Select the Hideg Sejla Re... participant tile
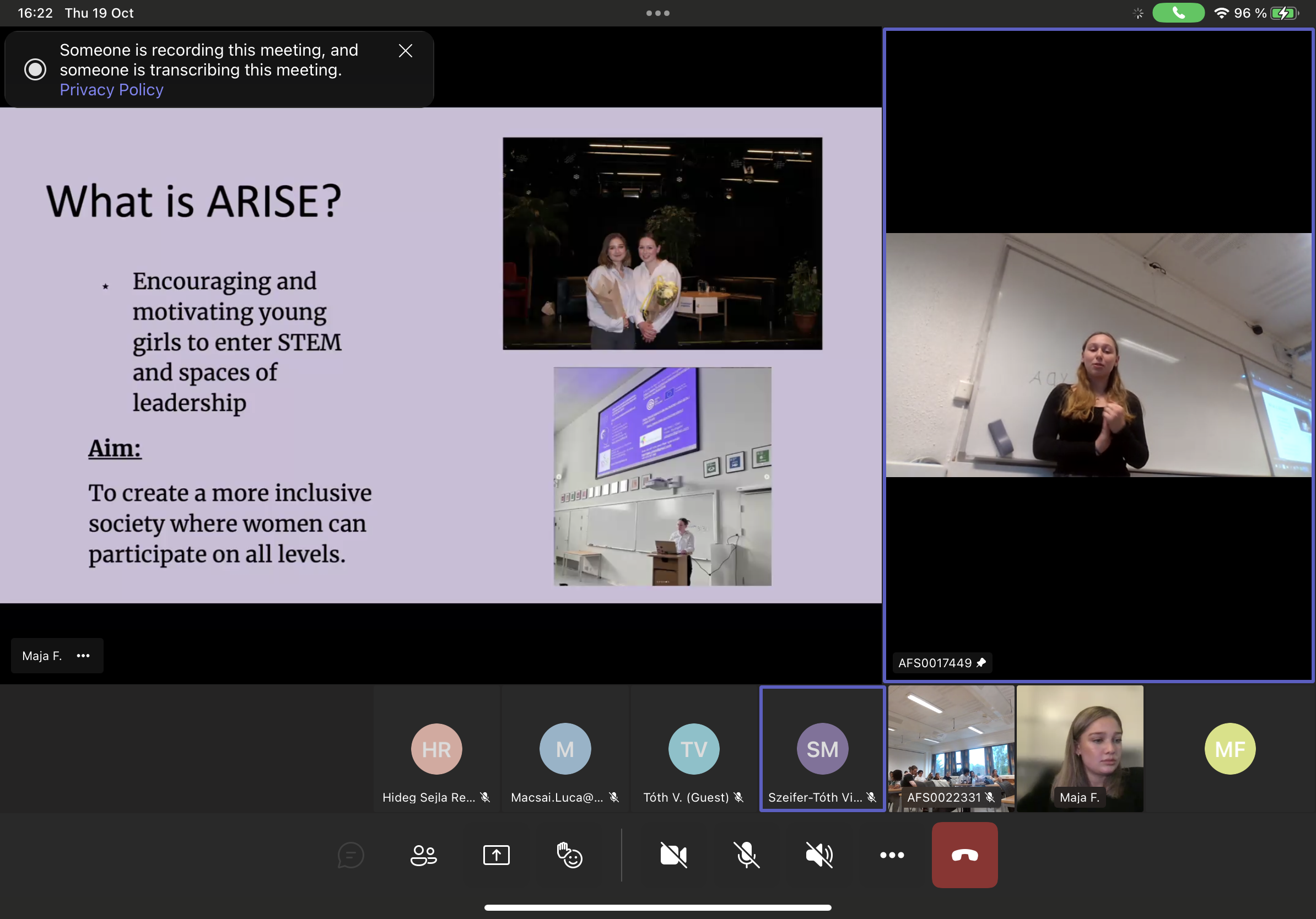This screenshot has height=919, width=1316. (x=436, y=748)
